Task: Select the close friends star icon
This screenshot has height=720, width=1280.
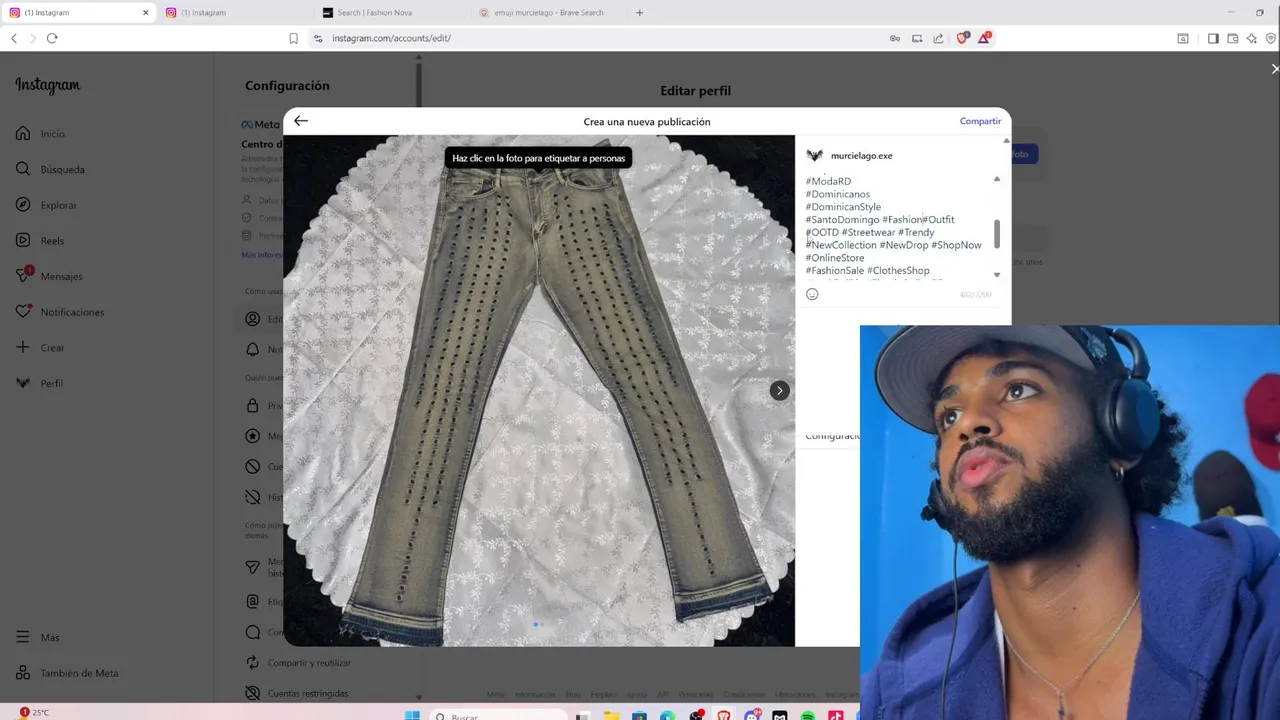Action: pyautogui.click(x=253, y=436)
